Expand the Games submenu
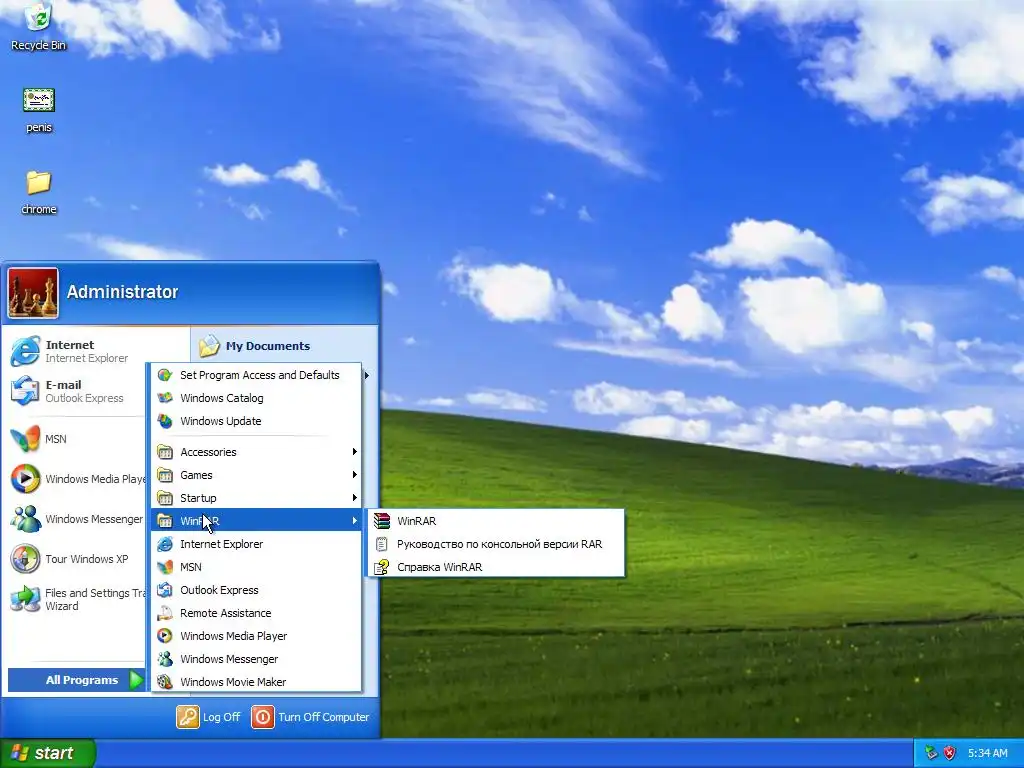 coord(256,475)
